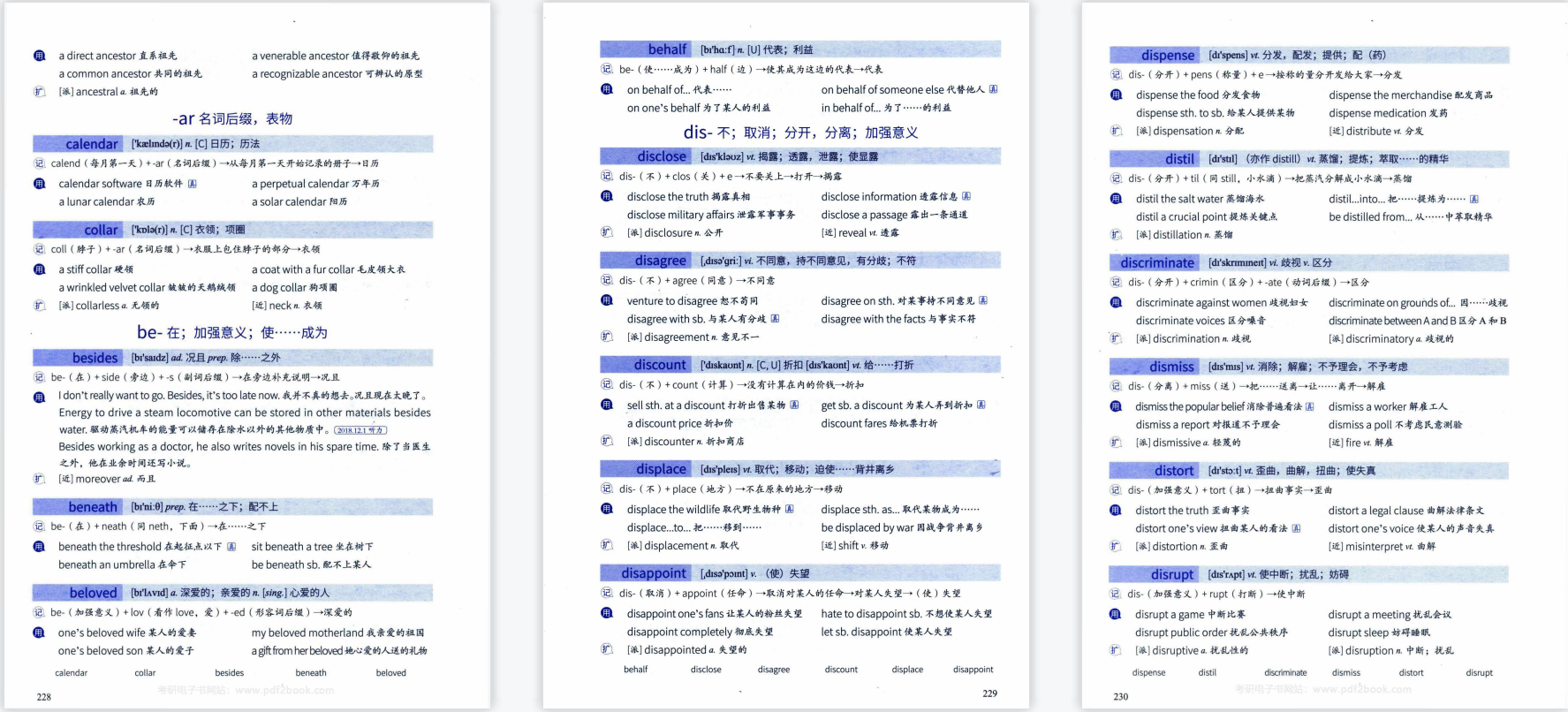Click the phrase 'discriminate voices'
1568x712 pixels.
(x=1180, y=321)
